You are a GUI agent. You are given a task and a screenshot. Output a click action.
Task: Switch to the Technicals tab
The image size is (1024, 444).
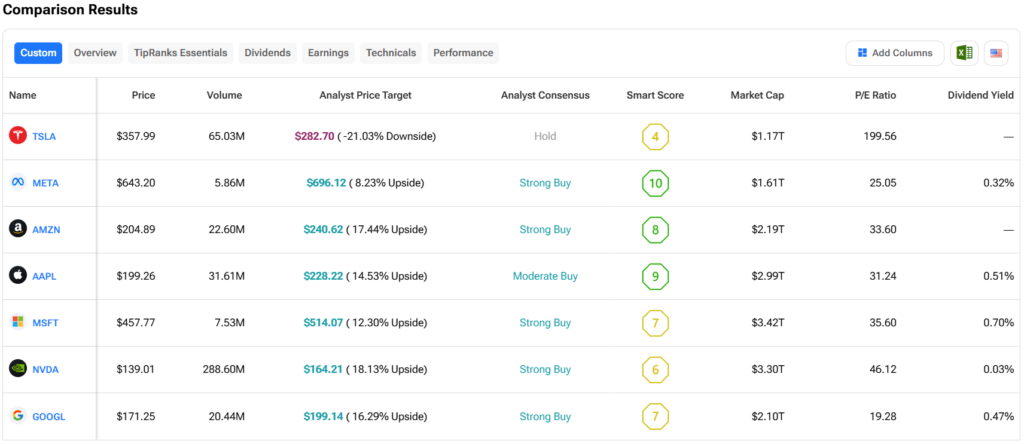point(391,53)
